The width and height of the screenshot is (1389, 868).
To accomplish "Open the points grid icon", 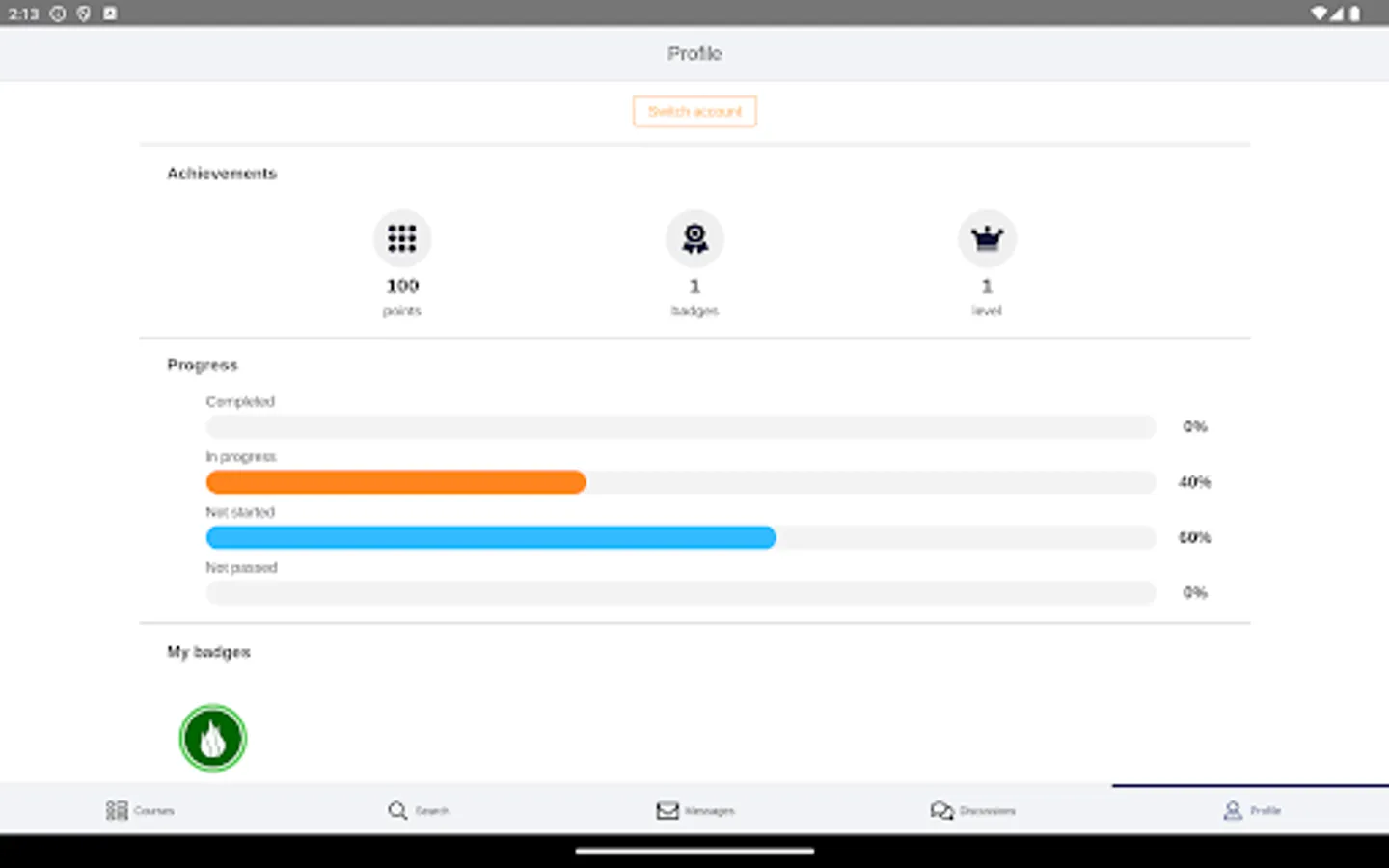I will click(402, 238).
